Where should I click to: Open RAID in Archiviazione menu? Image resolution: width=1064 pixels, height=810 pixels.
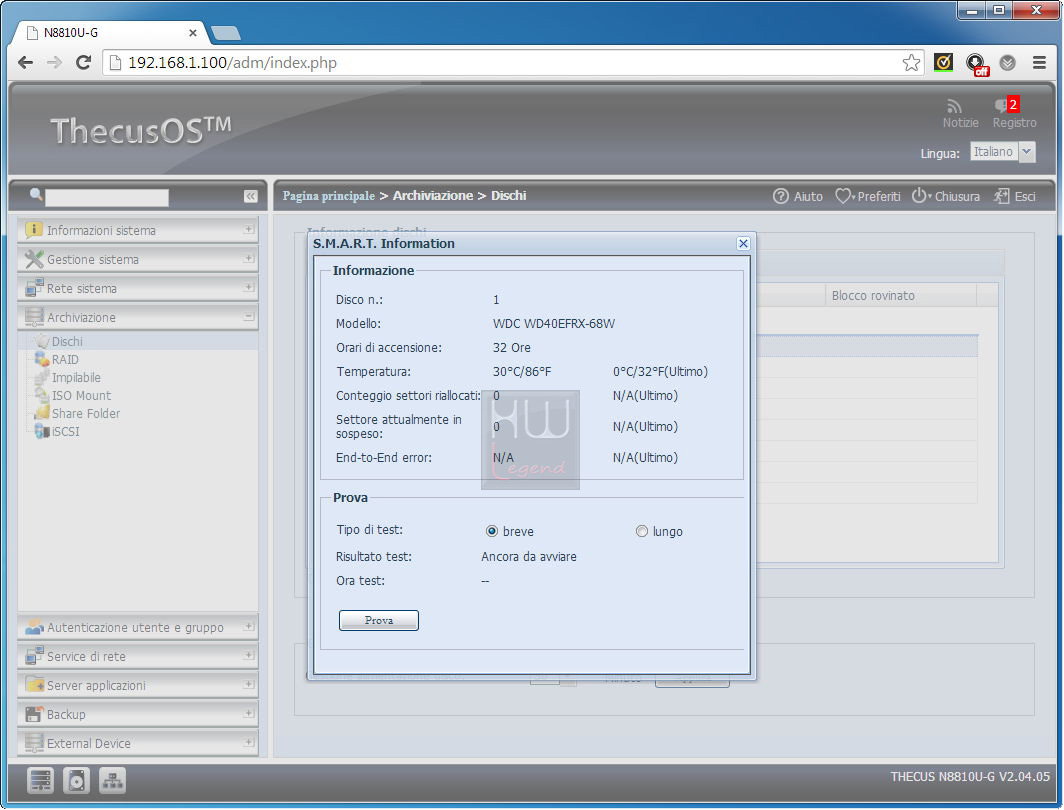click(x=65, y=360)
